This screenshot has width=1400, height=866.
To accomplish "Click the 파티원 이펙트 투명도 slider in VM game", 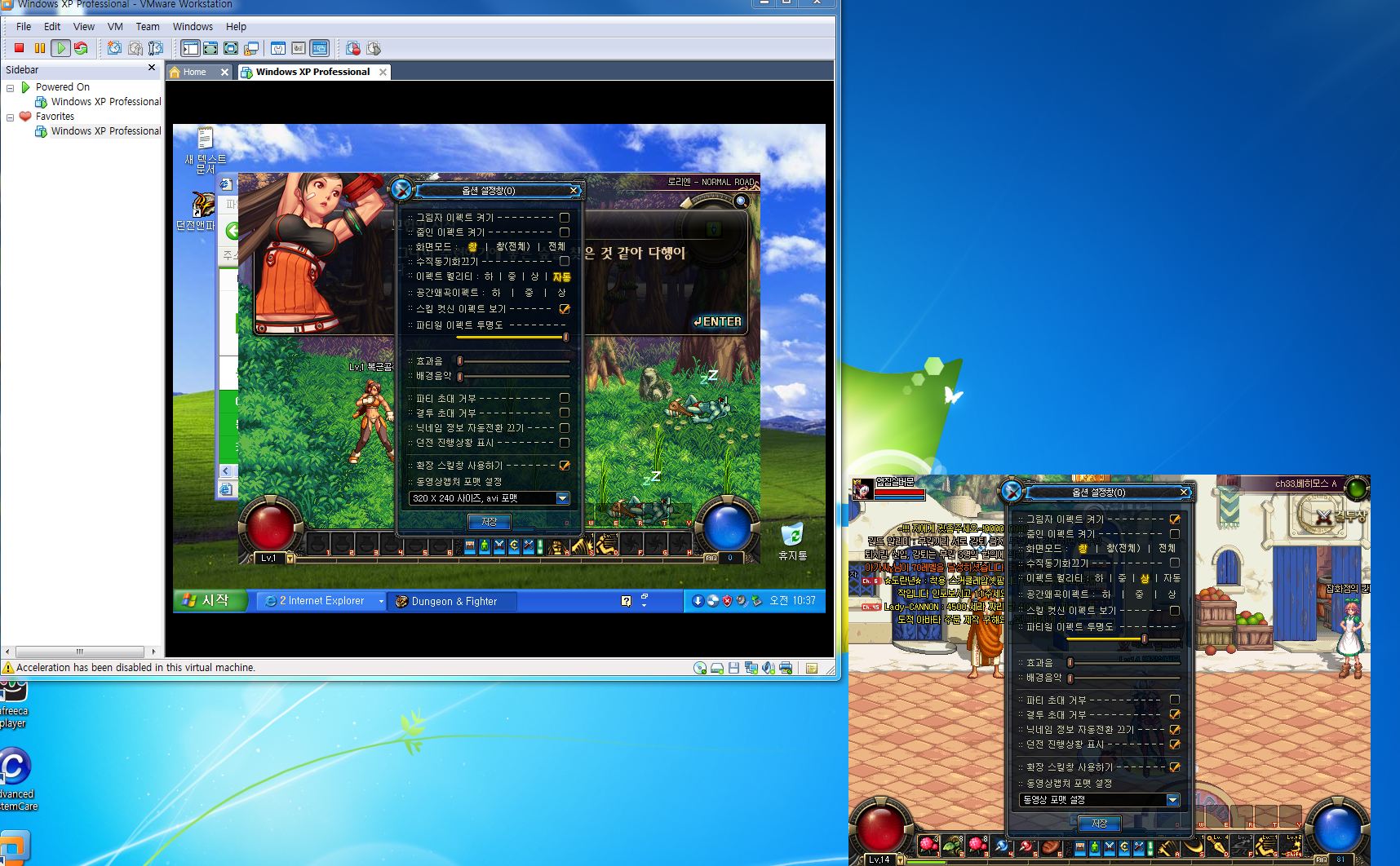I will tap(512, 337).
